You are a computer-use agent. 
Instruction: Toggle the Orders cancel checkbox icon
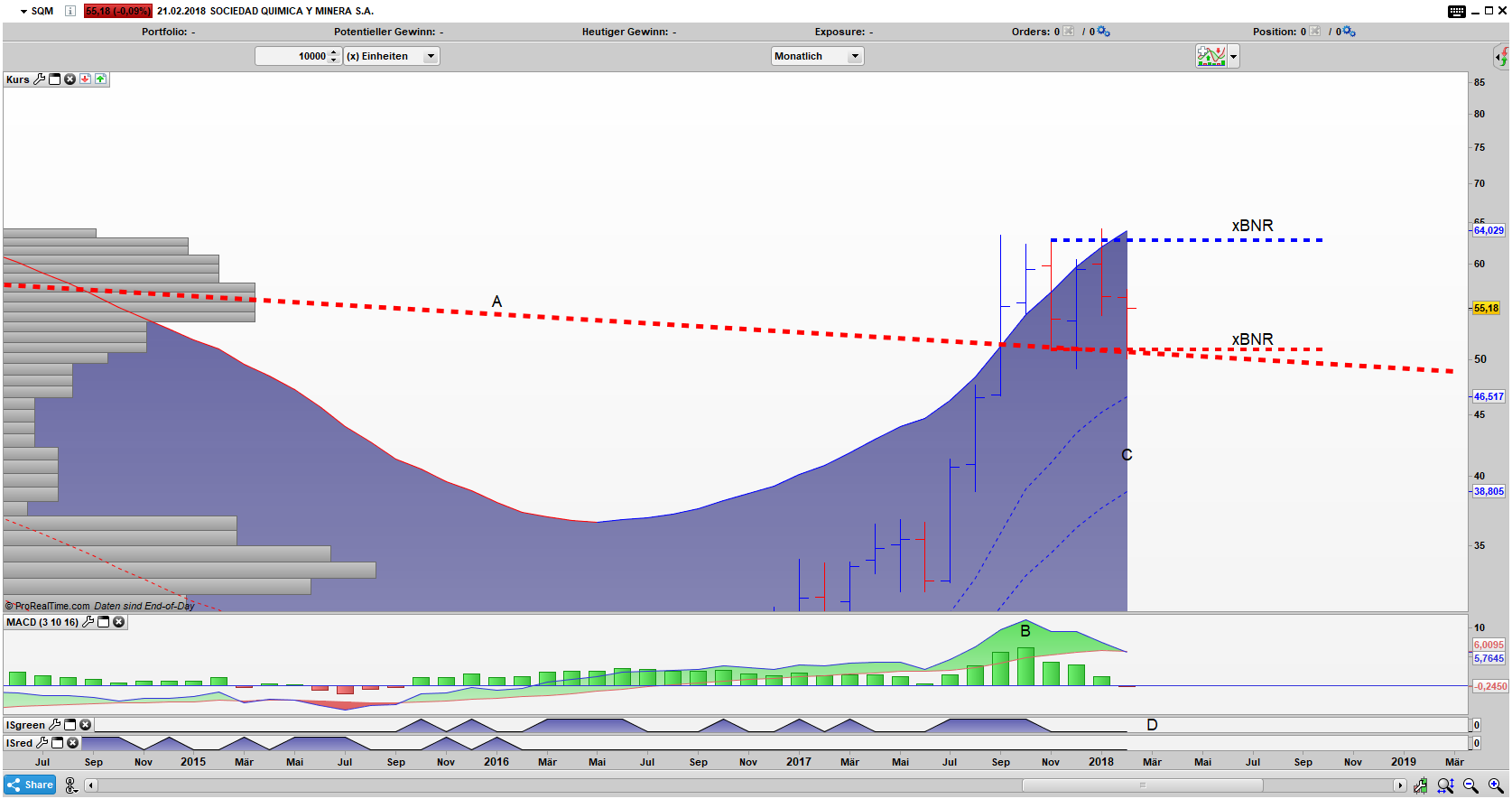1069,32
